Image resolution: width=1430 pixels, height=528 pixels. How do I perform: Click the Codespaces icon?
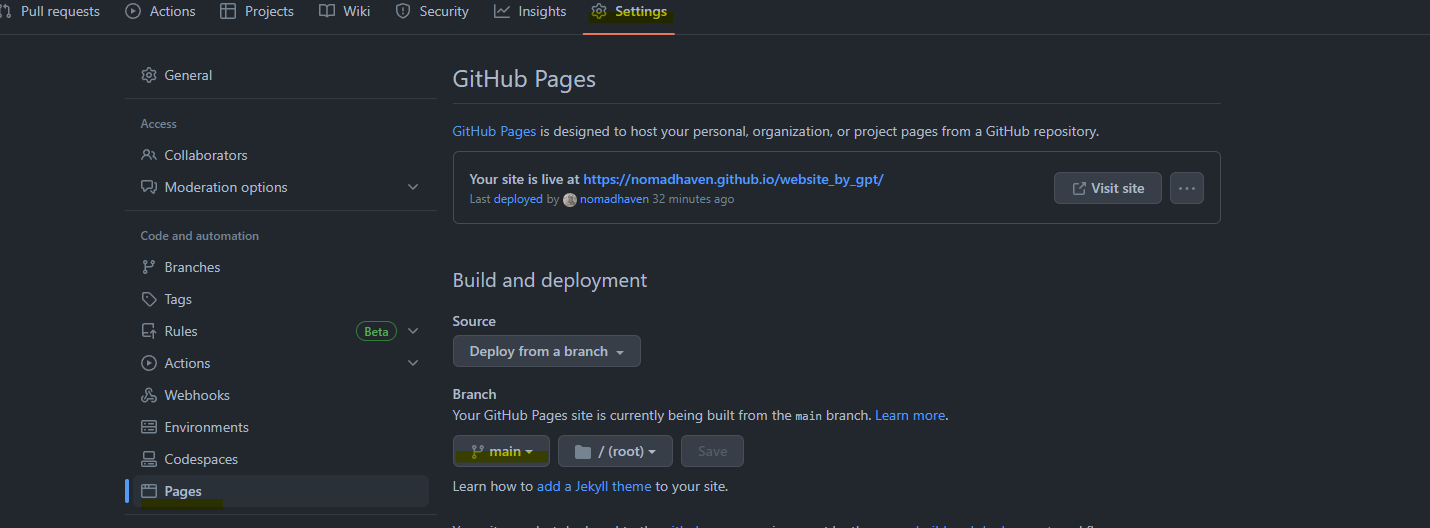pos(149,459)
